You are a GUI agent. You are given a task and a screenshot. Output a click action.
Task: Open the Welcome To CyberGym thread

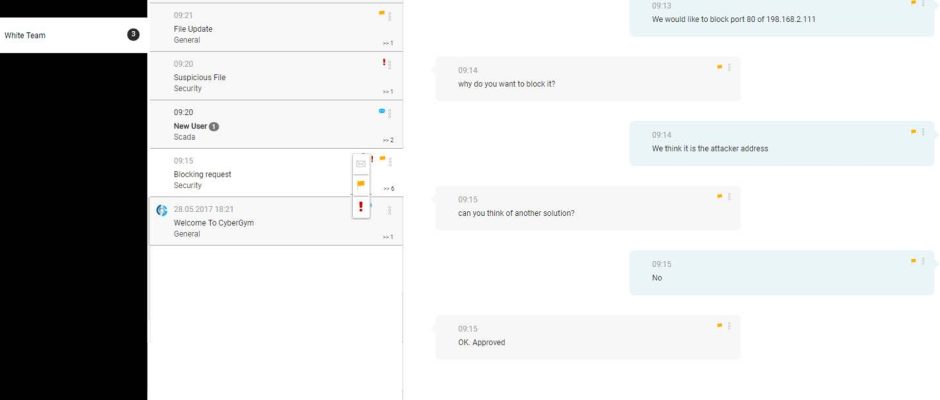coord(276,221)
